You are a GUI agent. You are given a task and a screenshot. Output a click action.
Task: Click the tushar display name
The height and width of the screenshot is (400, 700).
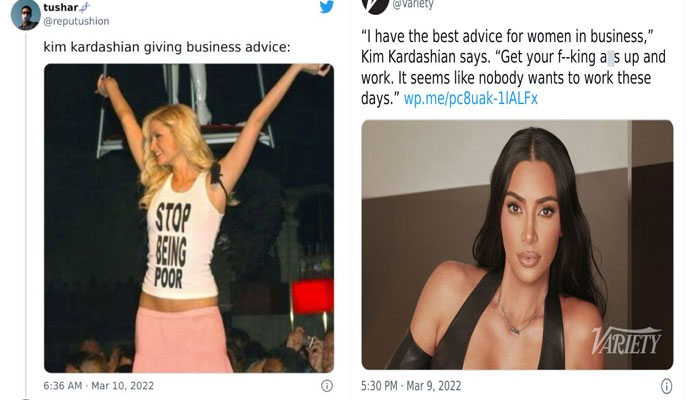click(x=64, y=7)
